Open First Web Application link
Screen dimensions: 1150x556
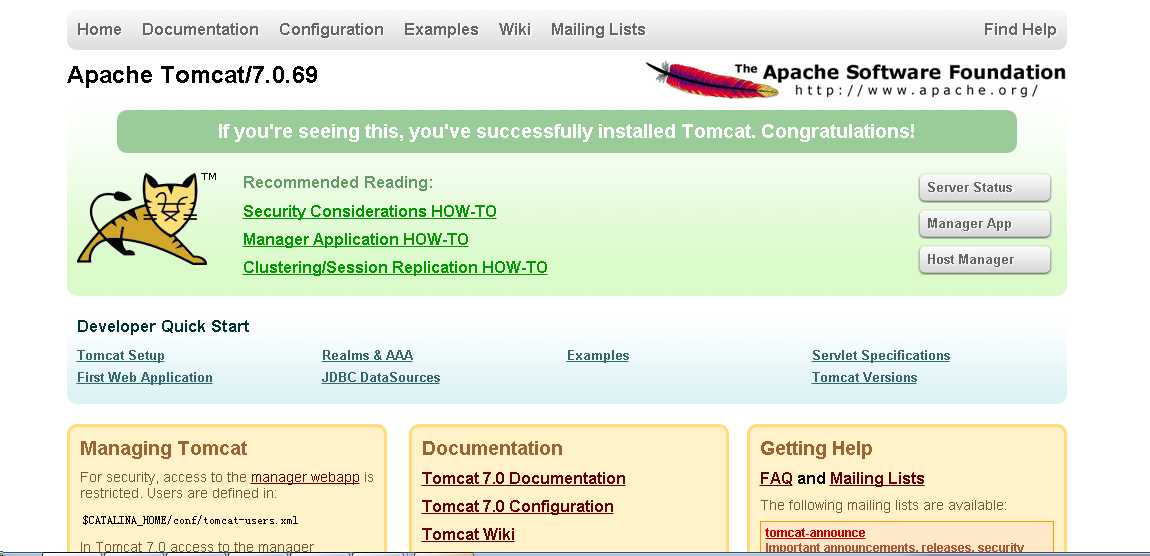[x=144, y=378]
